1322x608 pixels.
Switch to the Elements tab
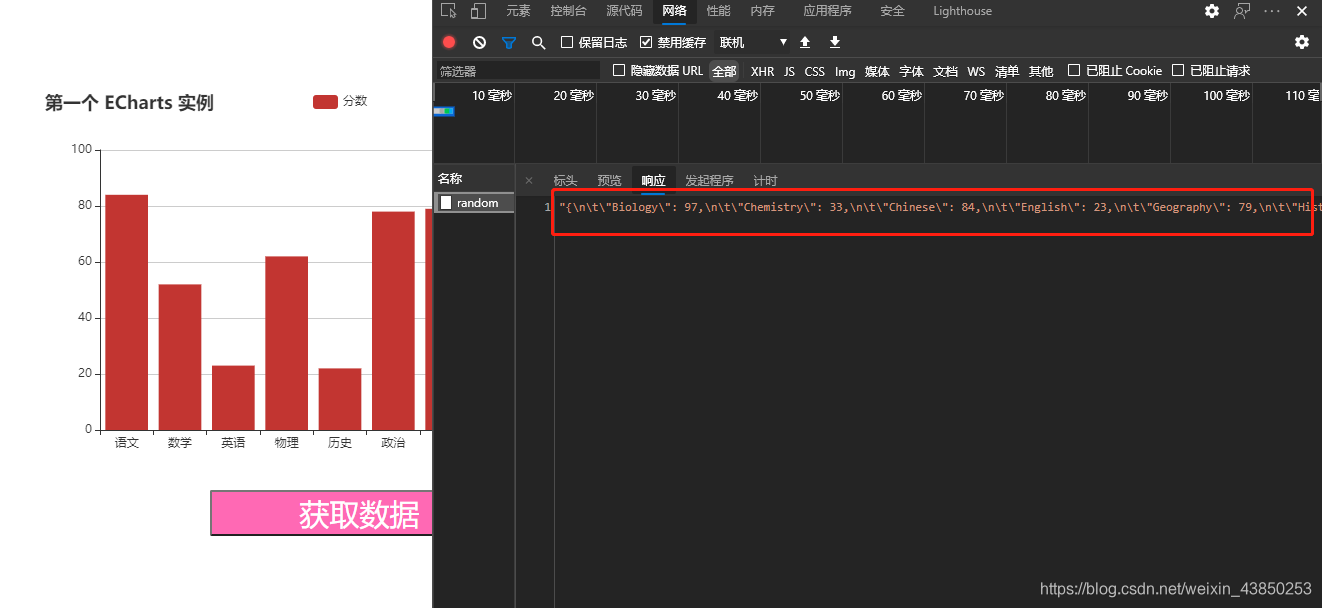click(x=518, y=11)
